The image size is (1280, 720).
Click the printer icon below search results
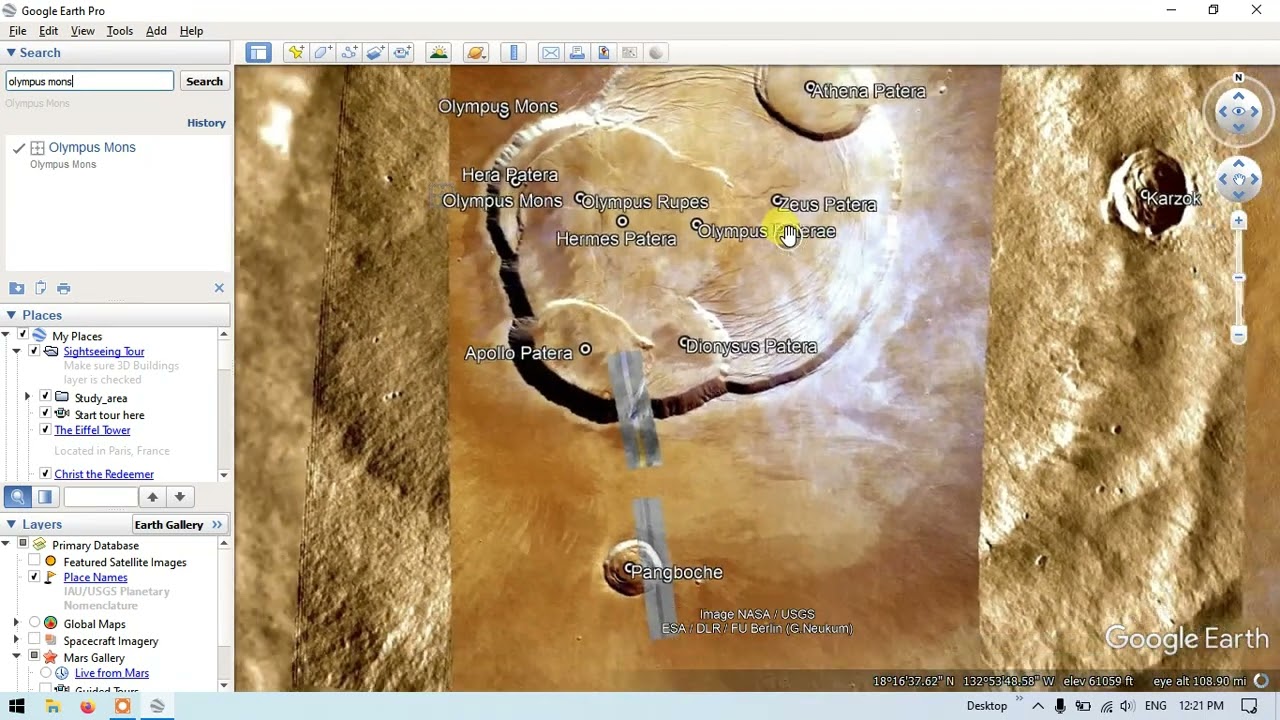pos(64,288)
